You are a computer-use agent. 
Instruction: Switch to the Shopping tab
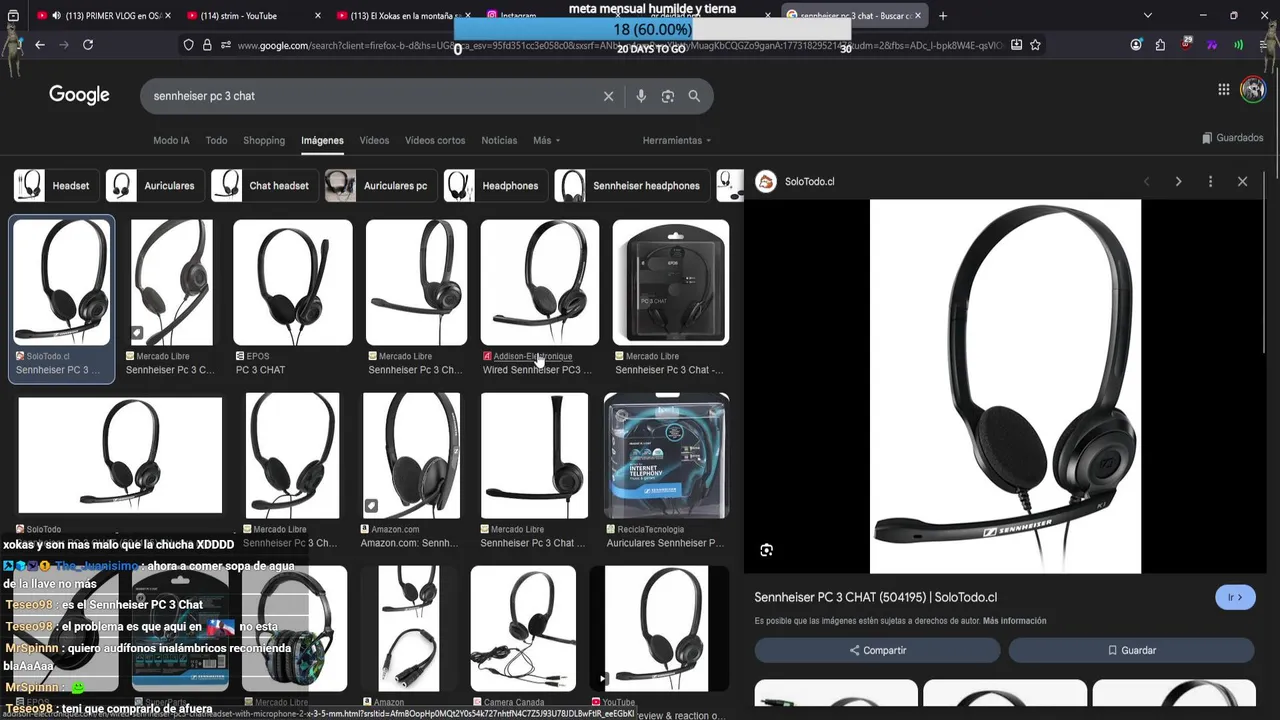(264, 141)
